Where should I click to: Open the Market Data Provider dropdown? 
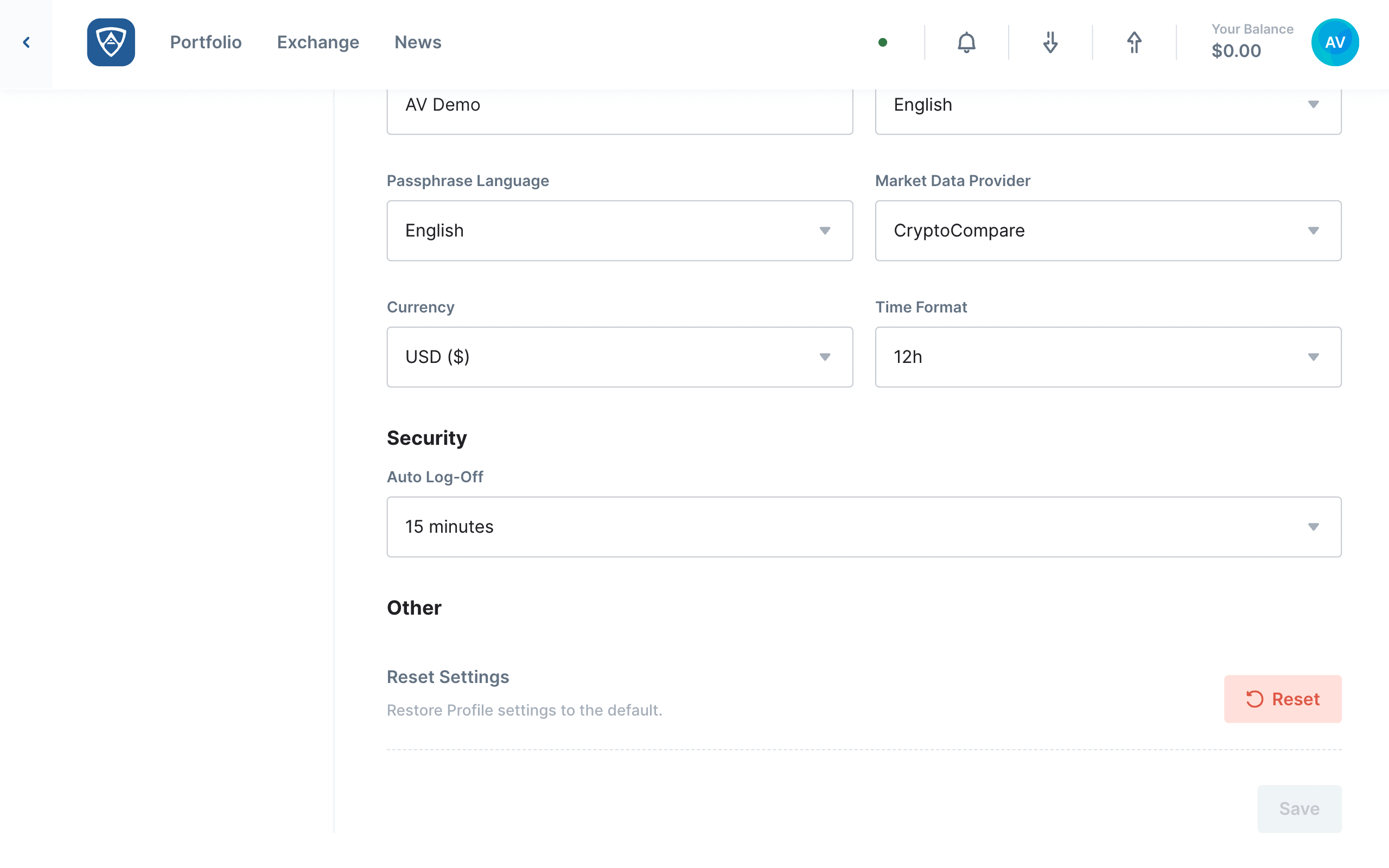point(1108,231)
